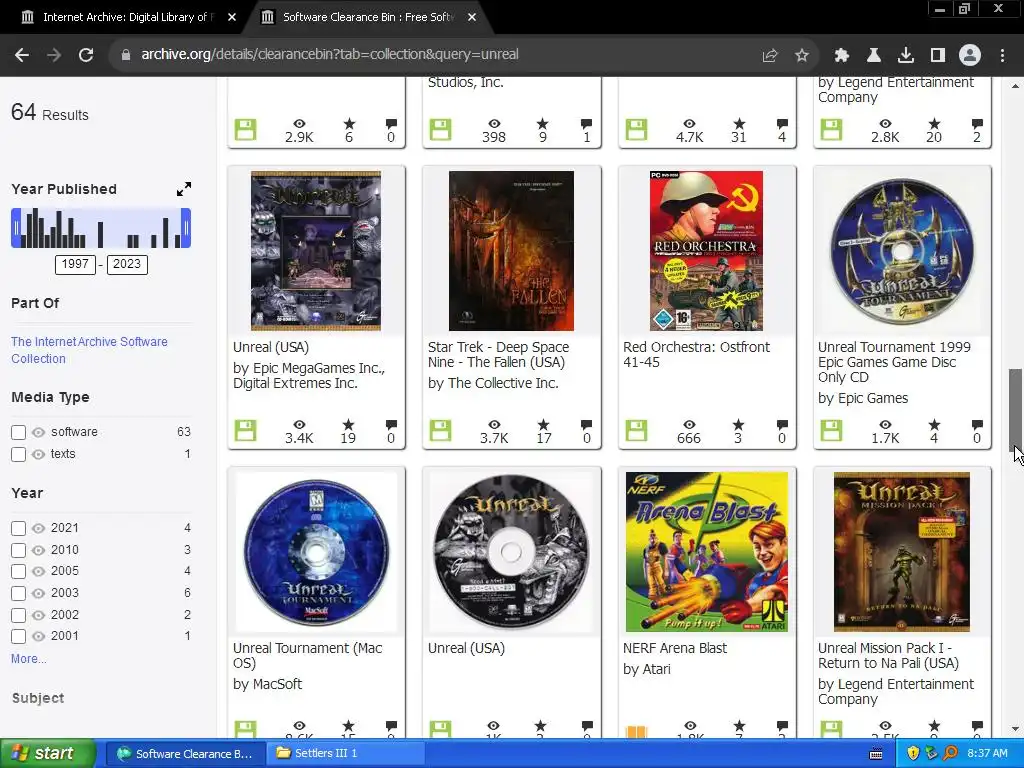Check the 2002 year filter checkbox
This screenshot has width=1024, height=768.
click(x=18, y=615)
